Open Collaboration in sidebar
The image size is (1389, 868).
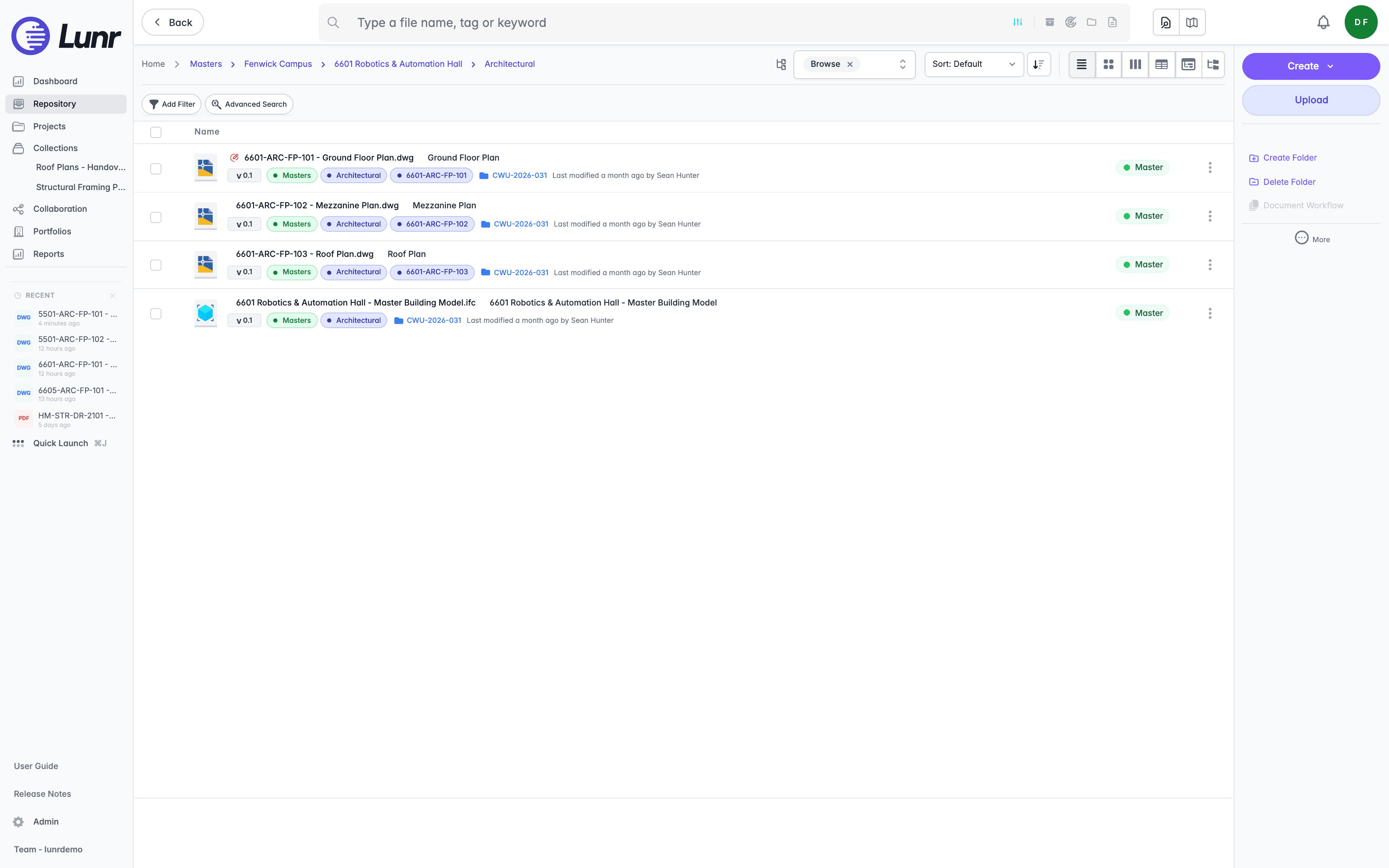pos(66,209)
